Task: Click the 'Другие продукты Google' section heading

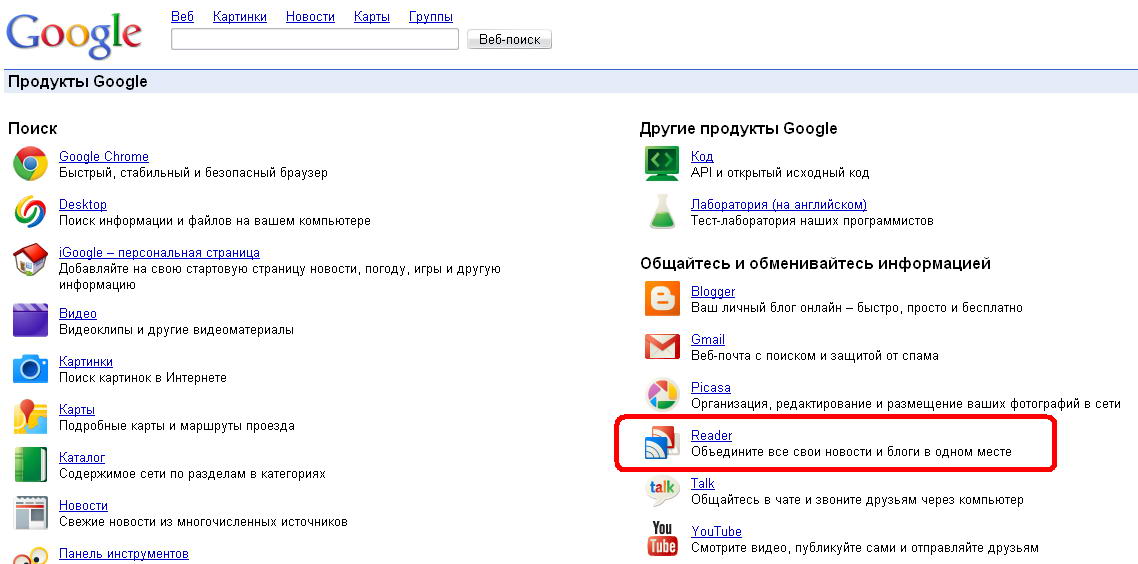Action: click(x=738, y=128)
